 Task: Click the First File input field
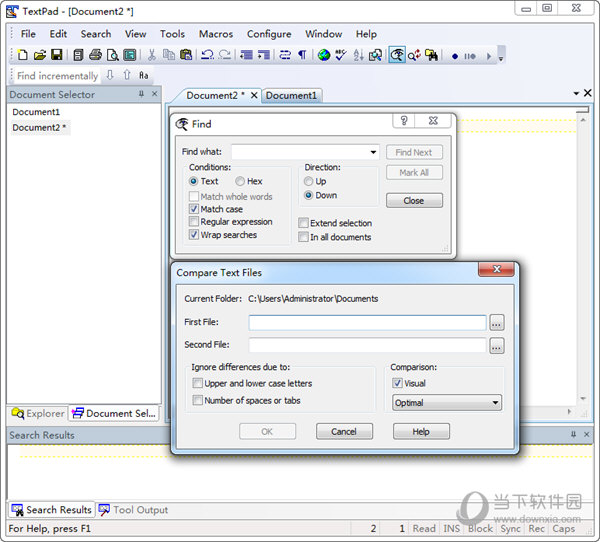(367, 323)
